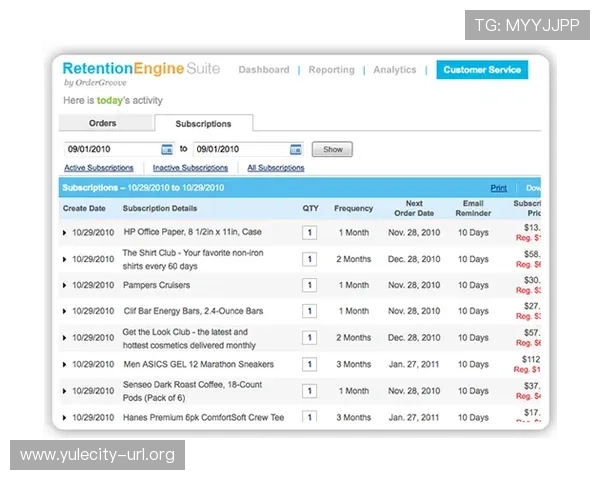Viewport: 600px width, 480px height.
Task: Filter by Inactive Subscriptions link
Action: [190, 168]
